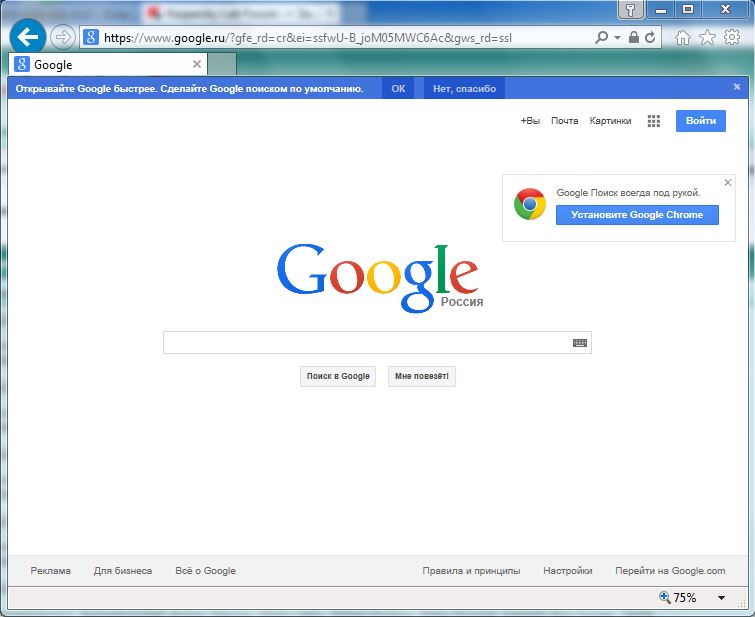Click inside the Google search field
This screenshot has height=617, width=755.
tap(367, 342)
